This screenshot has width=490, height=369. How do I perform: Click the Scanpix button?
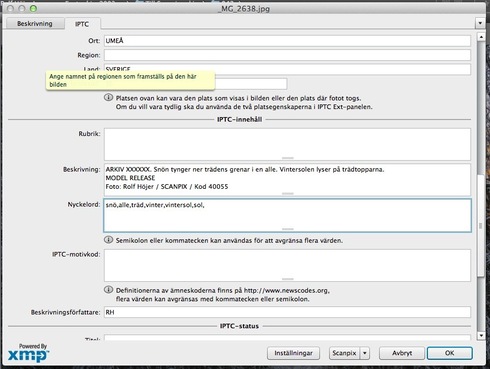[344, 353]
